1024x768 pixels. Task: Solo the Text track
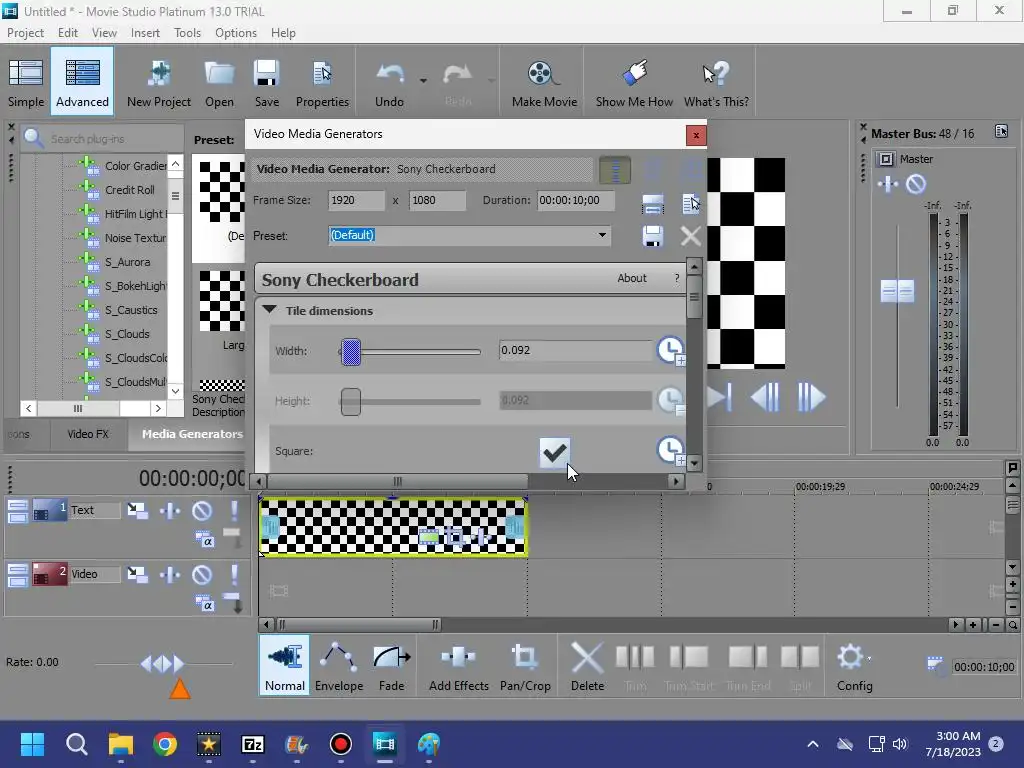click(x=234, y=511)
